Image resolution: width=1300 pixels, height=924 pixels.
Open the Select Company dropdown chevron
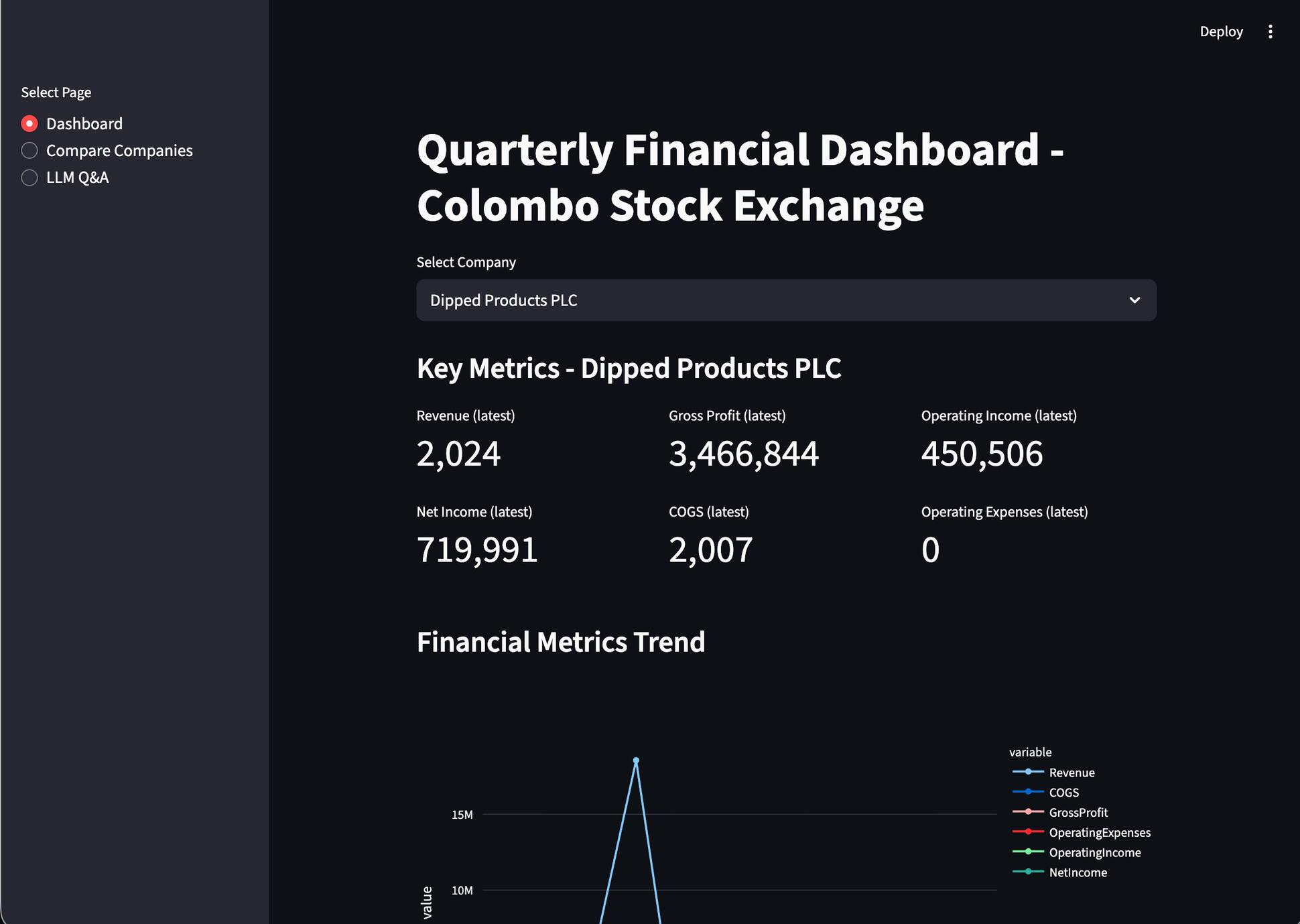tap(1134, 300)
